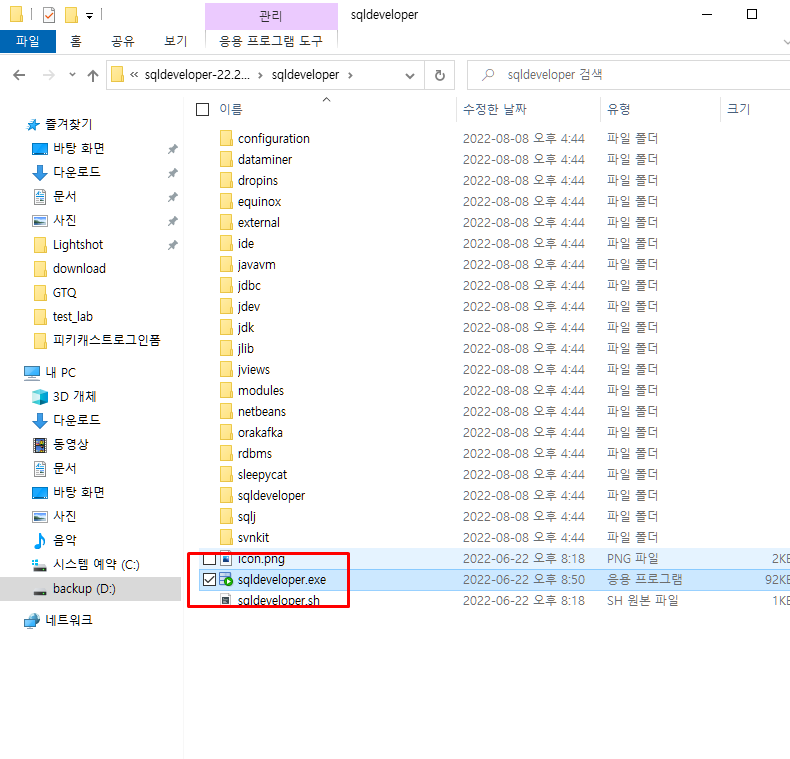Click the sqldeveloper 검색 search box
790x759 pixels.
628,75
